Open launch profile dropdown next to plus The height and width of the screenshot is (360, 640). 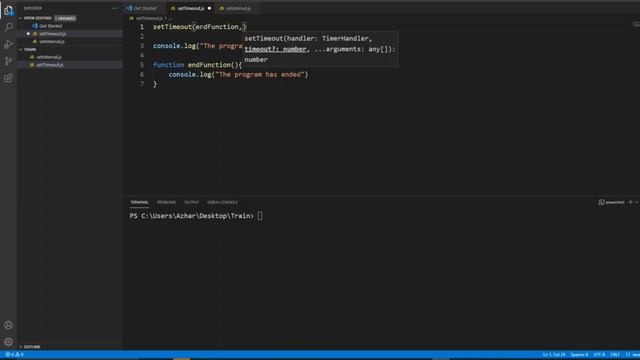coord(636,202)
